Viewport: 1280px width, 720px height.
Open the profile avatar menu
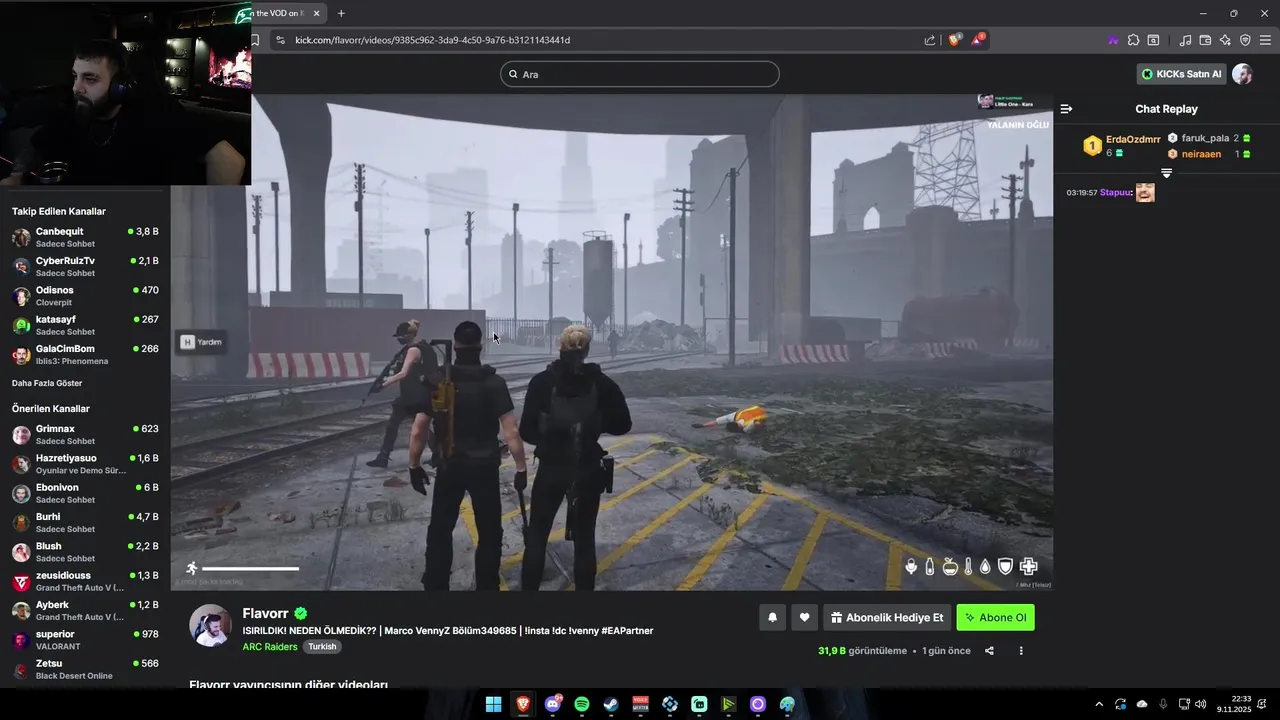click(x=1242, y=74)
